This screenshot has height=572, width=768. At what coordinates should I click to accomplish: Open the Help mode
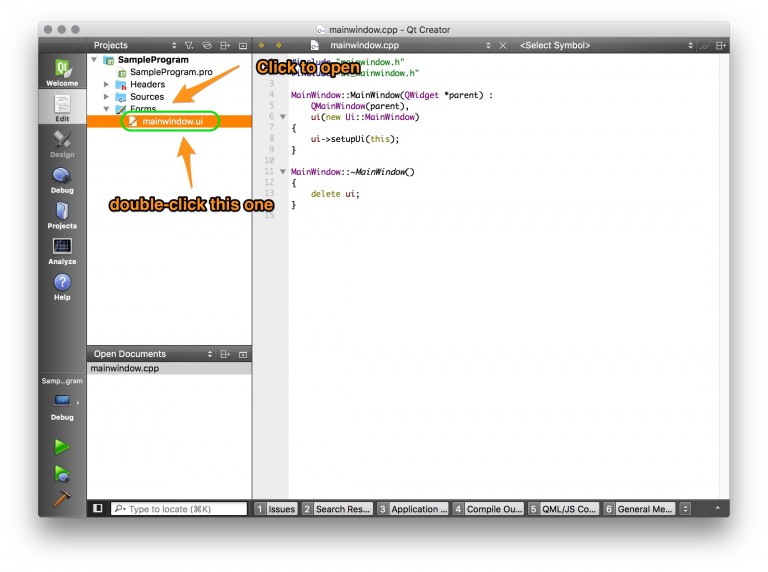point(62,286)
